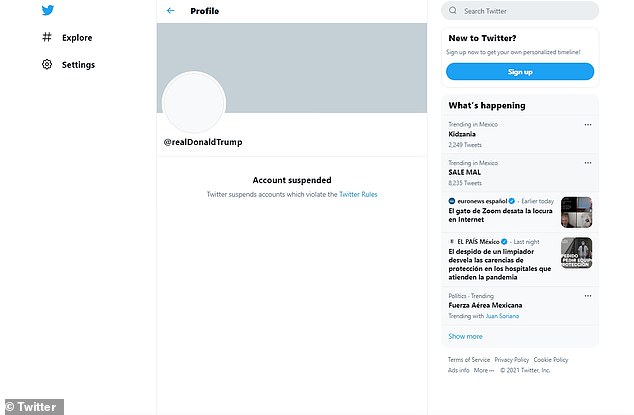Viewport: 634px width, 415px height.
Task: Open more options for SALE MAL trend
Action: pos(588,162)
